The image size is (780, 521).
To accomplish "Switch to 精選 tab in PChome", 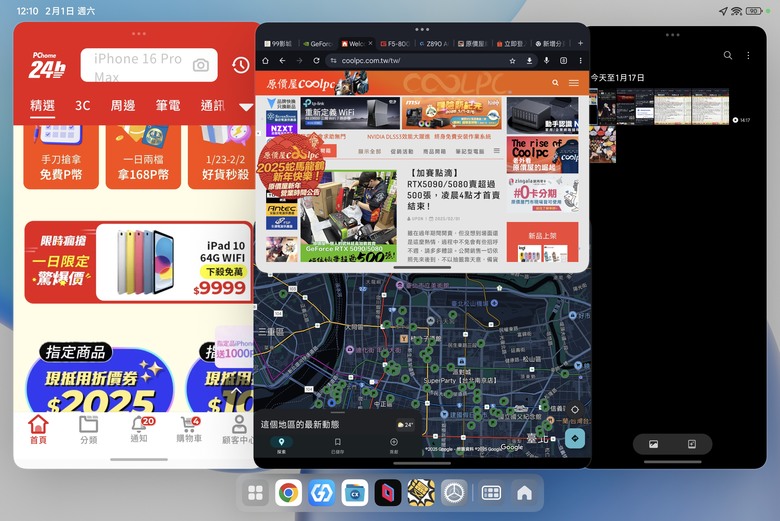I will pyautogui.click(x=42, y=105).
